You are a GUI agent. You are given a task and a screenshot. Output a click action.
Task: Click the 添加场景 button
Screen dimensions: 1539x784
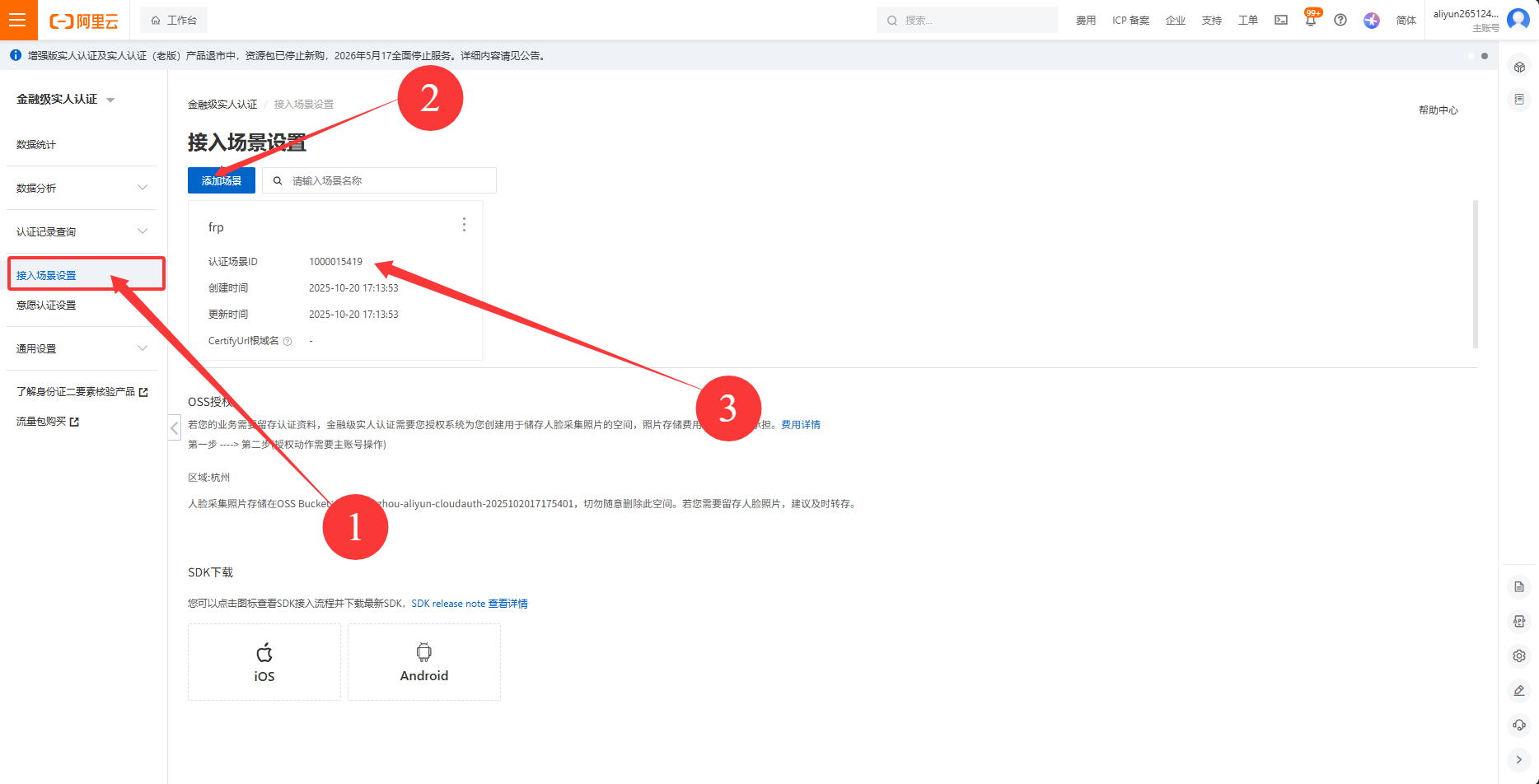(222, 180)
